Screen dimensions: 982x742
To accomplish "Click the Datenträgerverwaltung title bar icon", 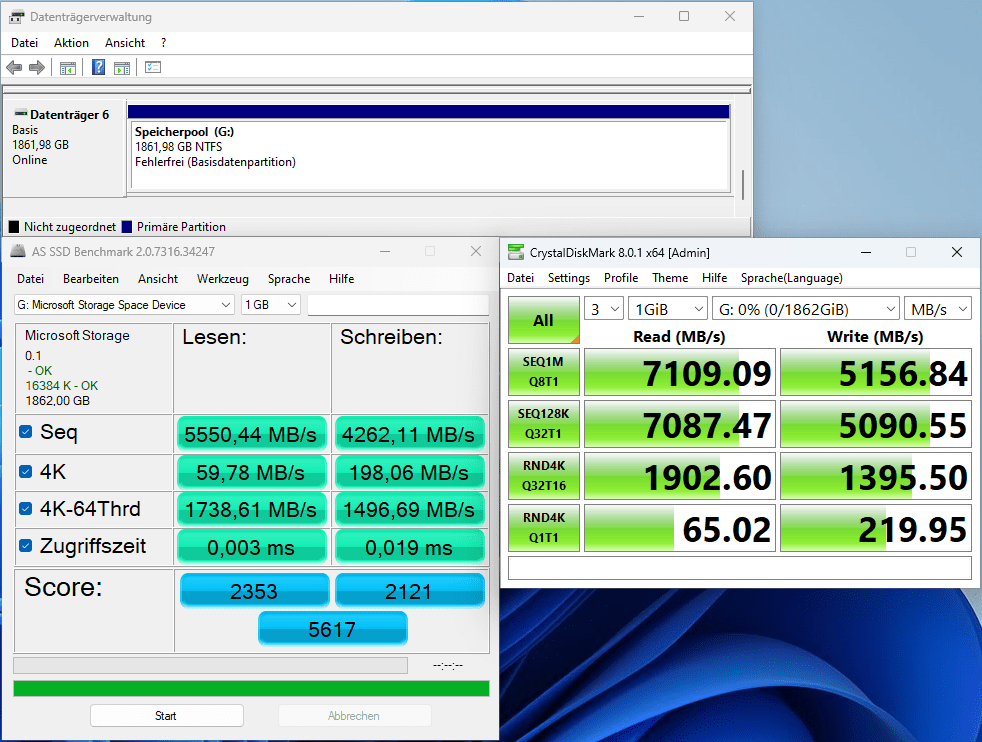I will point(17,17).
